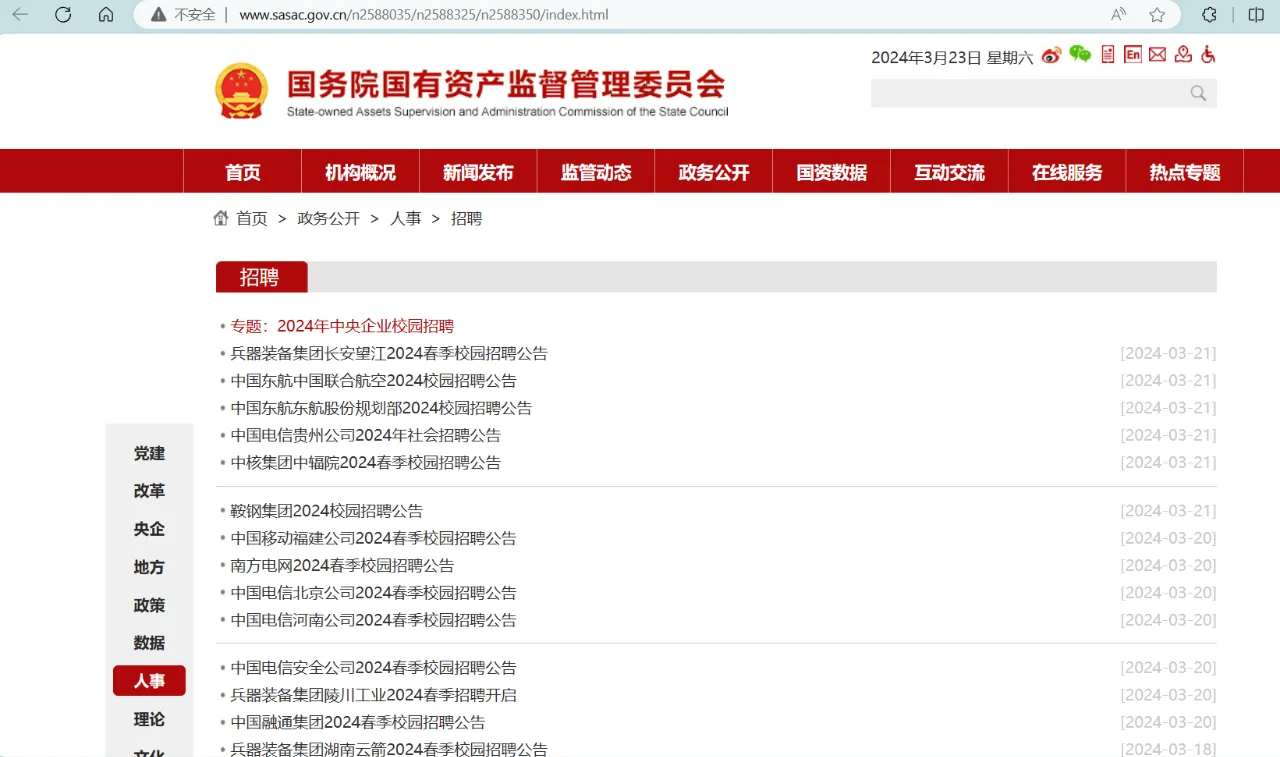1280x757 pixels.
Task: Add this page to favorites with star icon
Action: pos(1157,15)
